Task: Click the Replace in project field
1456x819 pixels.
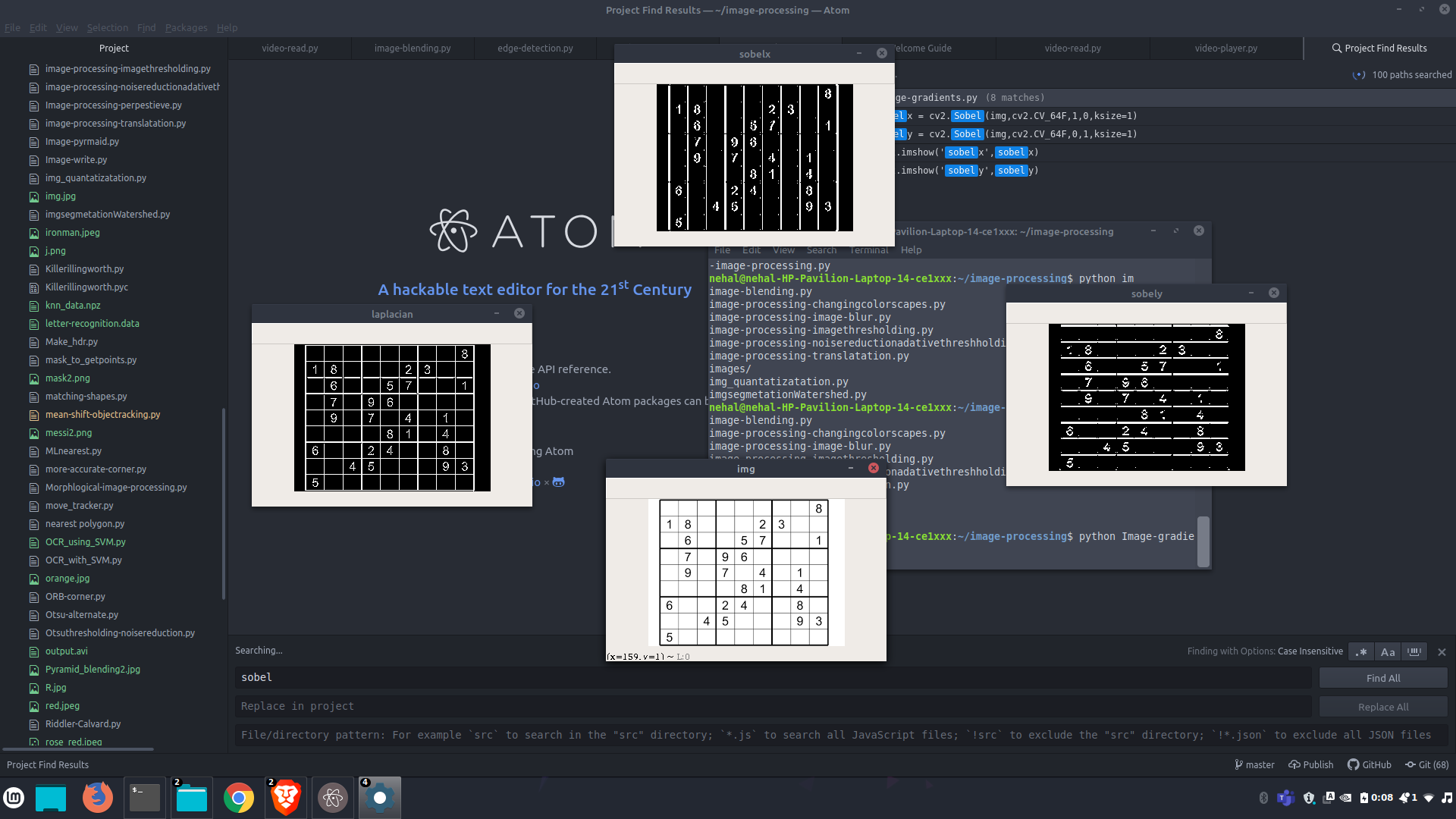Action: click(772, 706)
